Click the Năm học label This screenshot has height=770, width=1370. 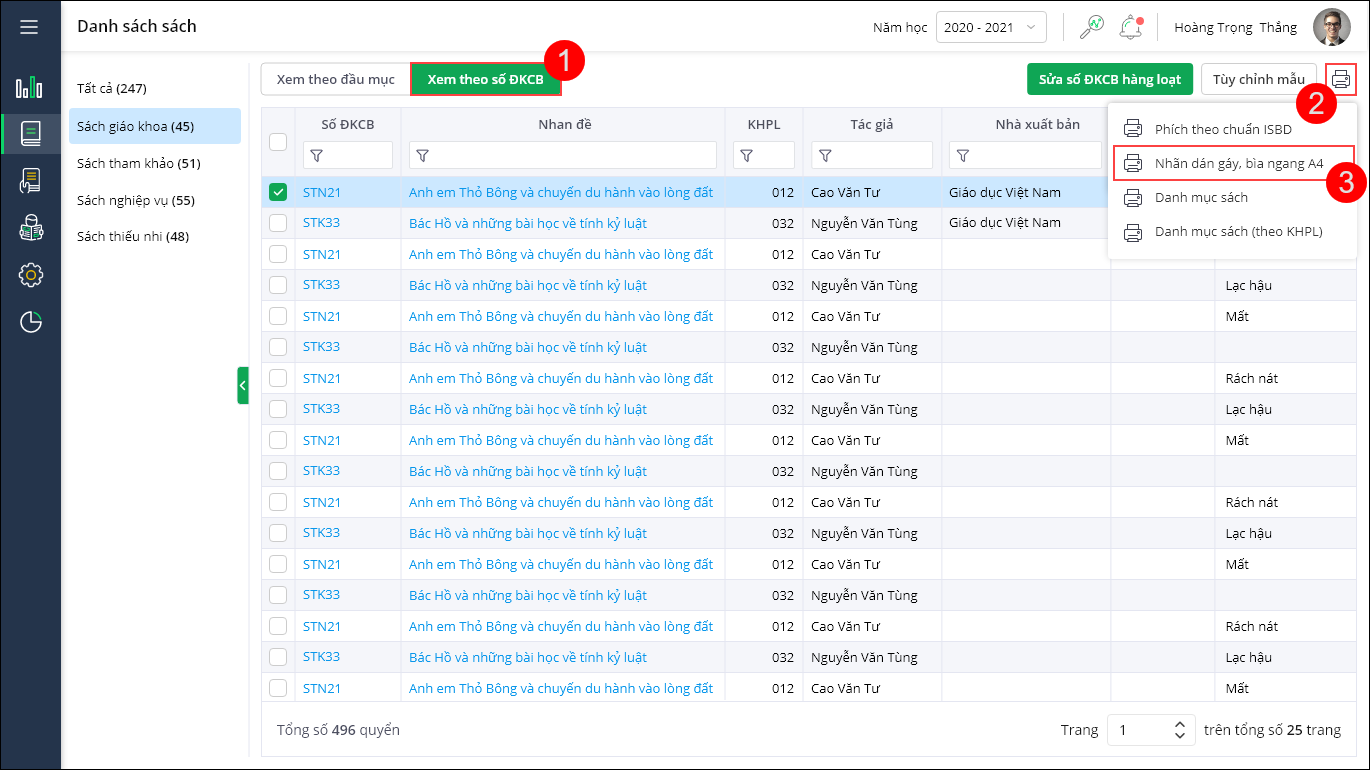tap(900, 27)
